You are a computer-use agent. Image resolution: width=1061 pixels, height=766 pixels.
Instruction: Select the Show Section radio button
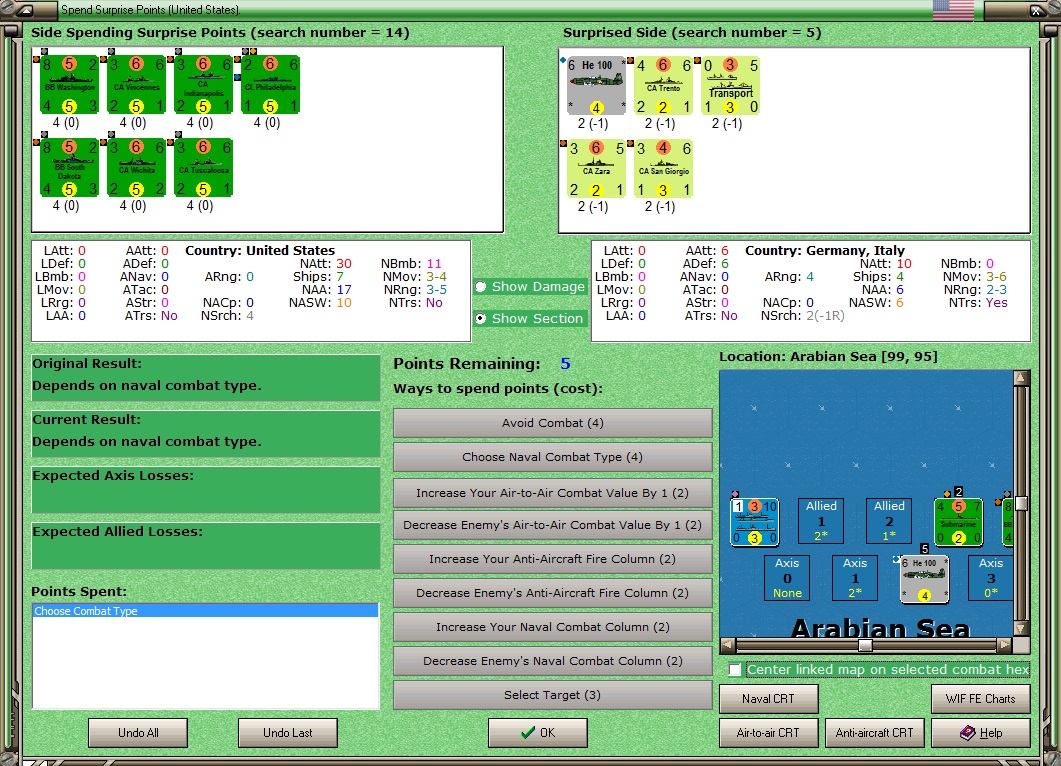click(480, 318)
